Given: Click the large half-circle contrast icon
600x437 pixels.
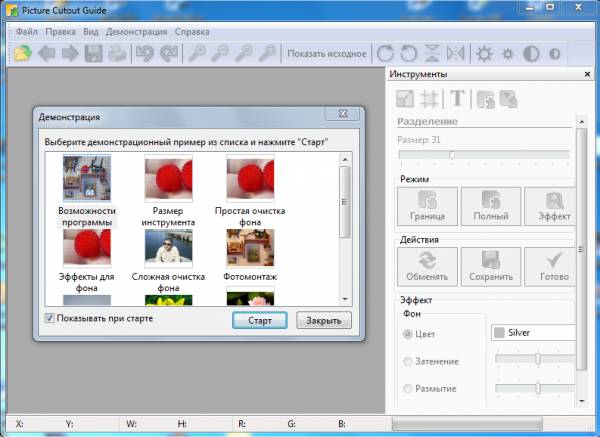Looking at the screenshot, I should tap(531, 54).
